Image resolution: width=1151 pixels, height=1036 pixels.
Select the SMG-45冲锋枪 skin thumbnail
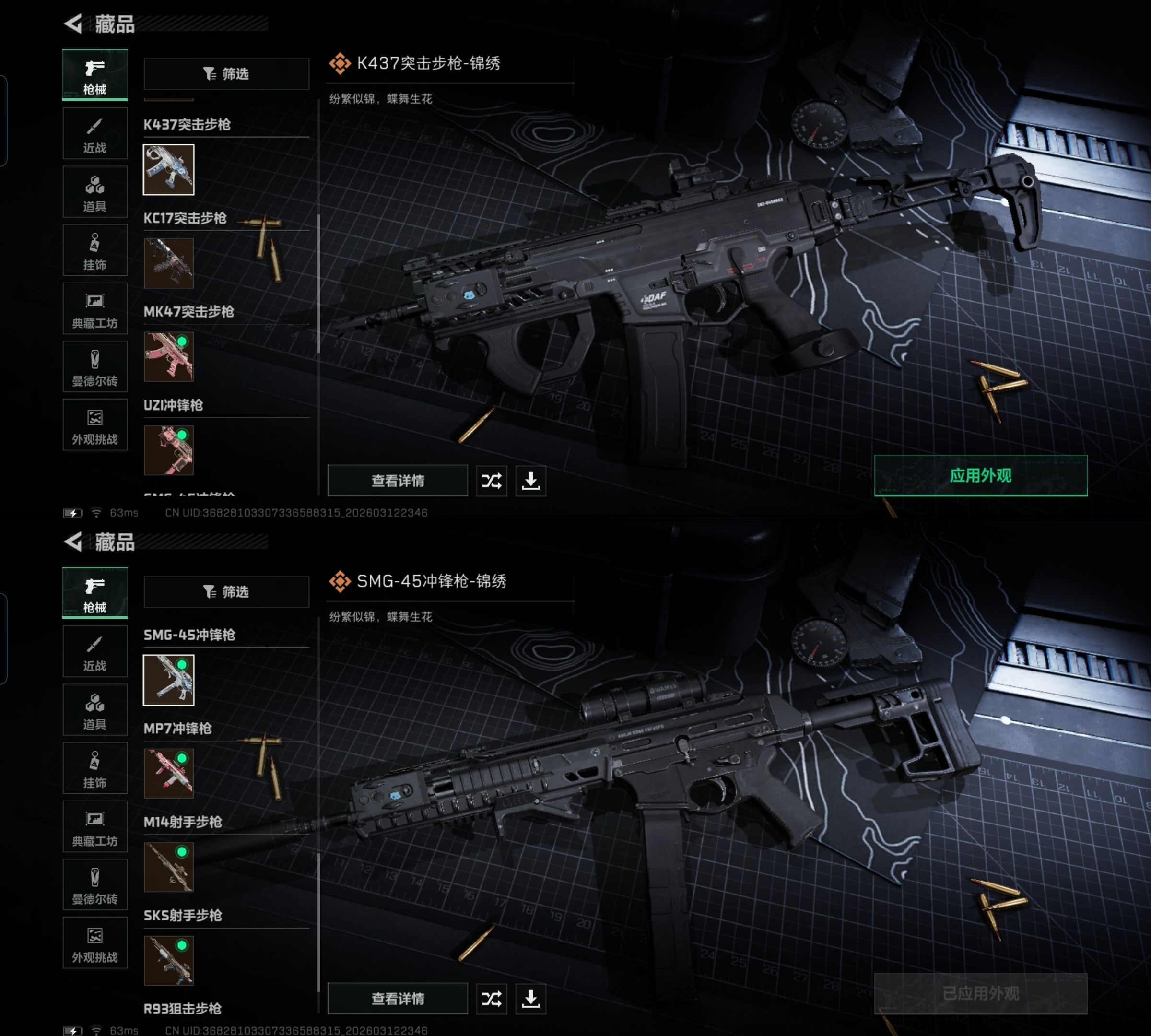pyautogui.click(x=168, y=680)
